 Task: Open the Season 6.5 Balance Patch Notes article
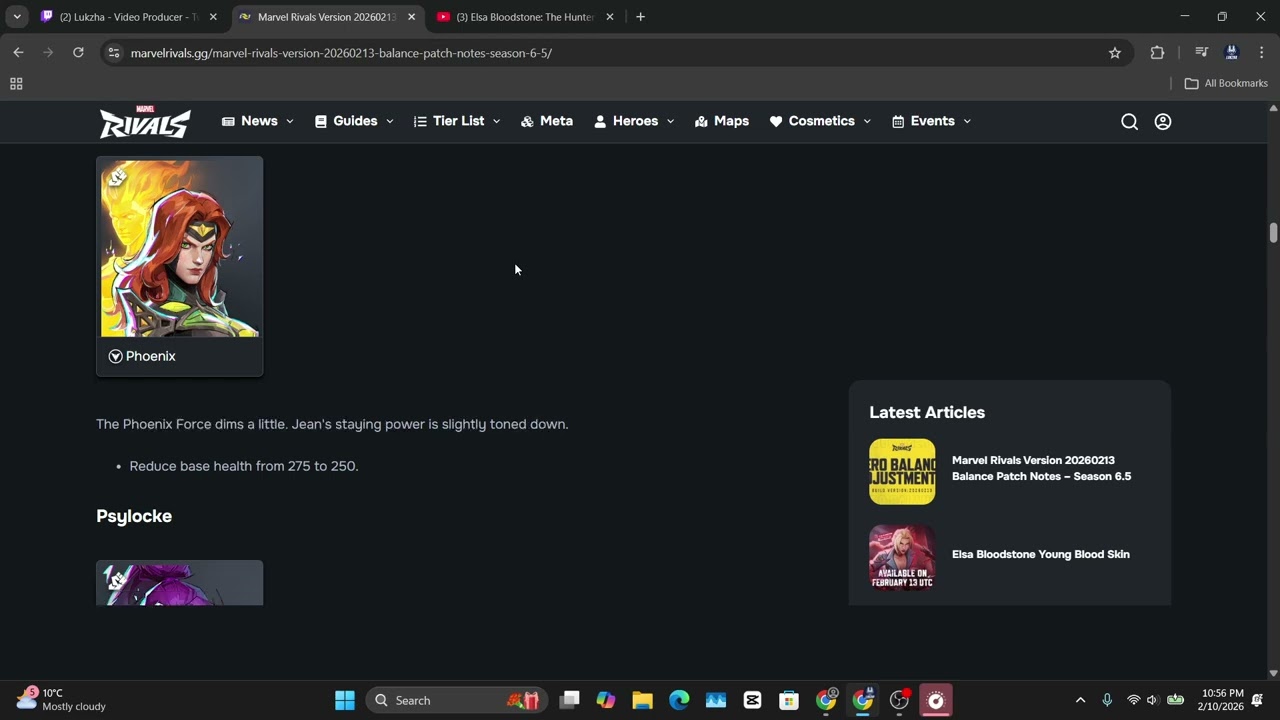[x=1041, y=468]
